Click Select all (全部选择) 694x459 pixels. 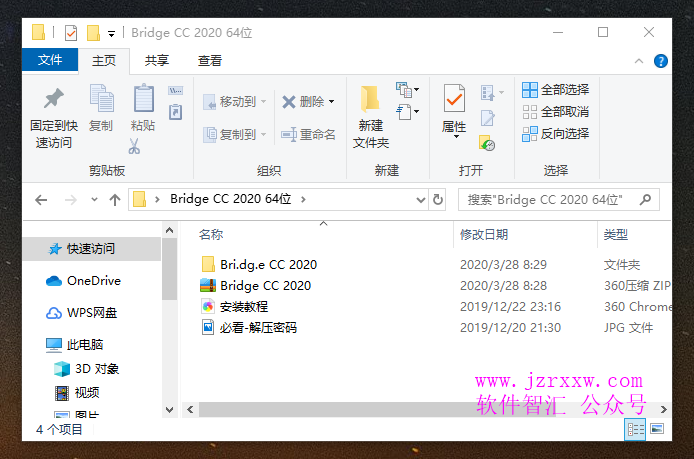tap(555, 90)
